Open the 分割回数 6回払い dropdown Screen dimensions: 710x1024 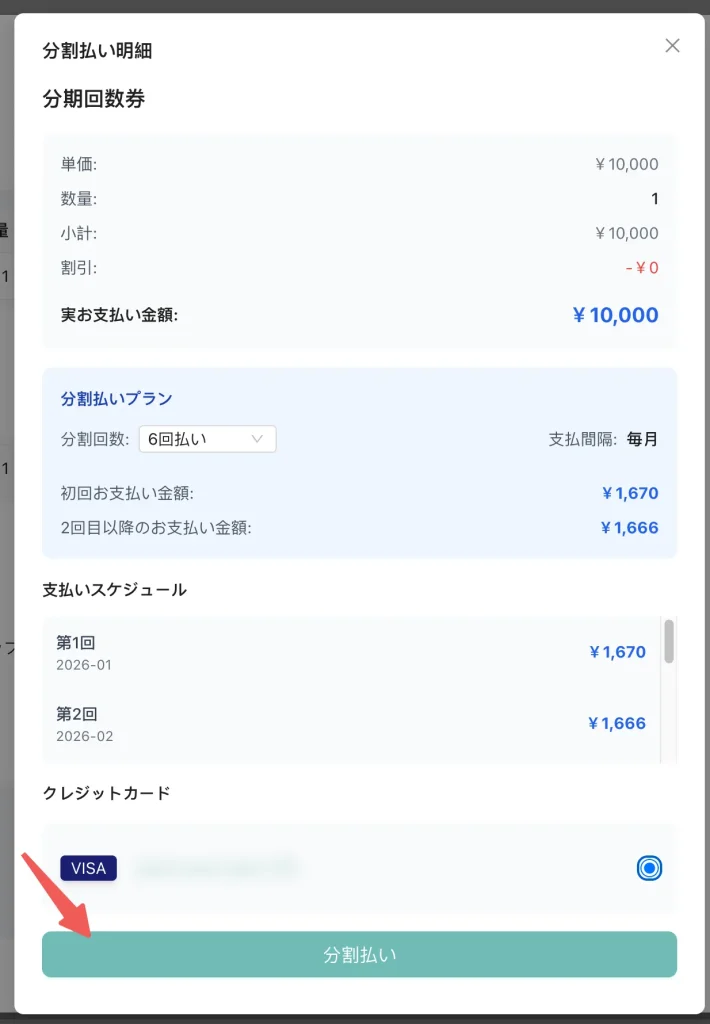point(207,439)
